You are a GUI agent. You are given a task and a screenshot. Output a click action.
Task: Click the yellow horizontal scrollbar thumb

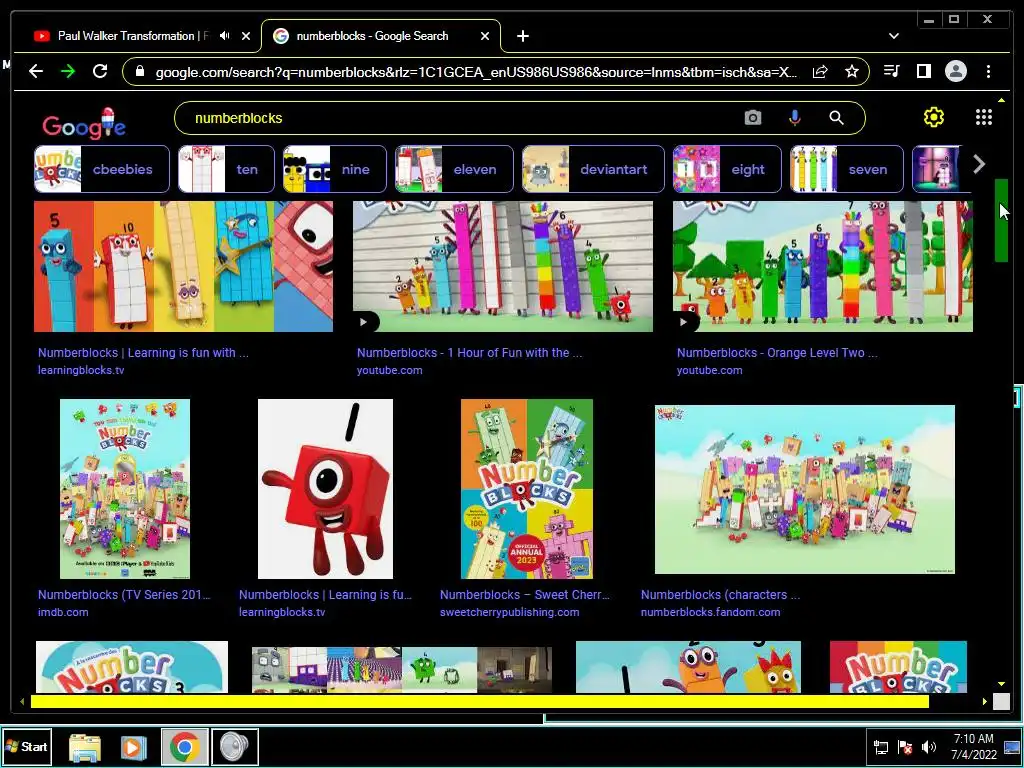point(479,701)
